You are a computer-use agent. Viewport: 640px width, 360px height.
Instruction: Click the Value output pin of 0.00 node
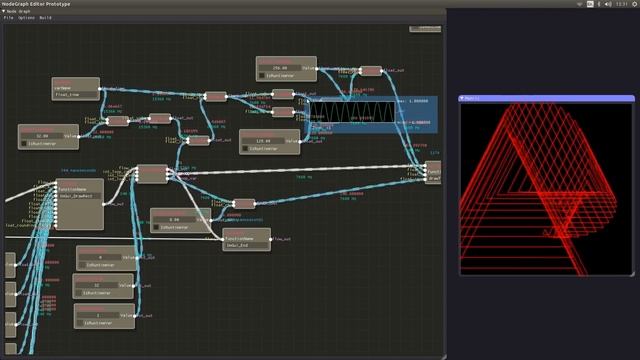coord(211,220)
